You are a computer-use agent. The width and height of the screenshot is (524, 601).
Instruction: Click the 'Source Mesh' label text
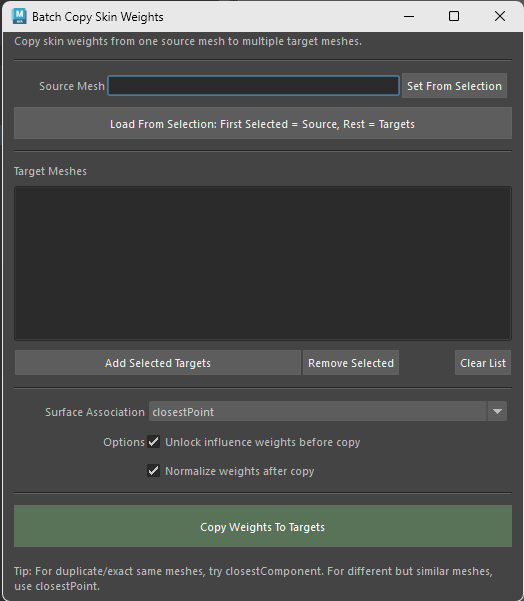(x=72, y=86)
